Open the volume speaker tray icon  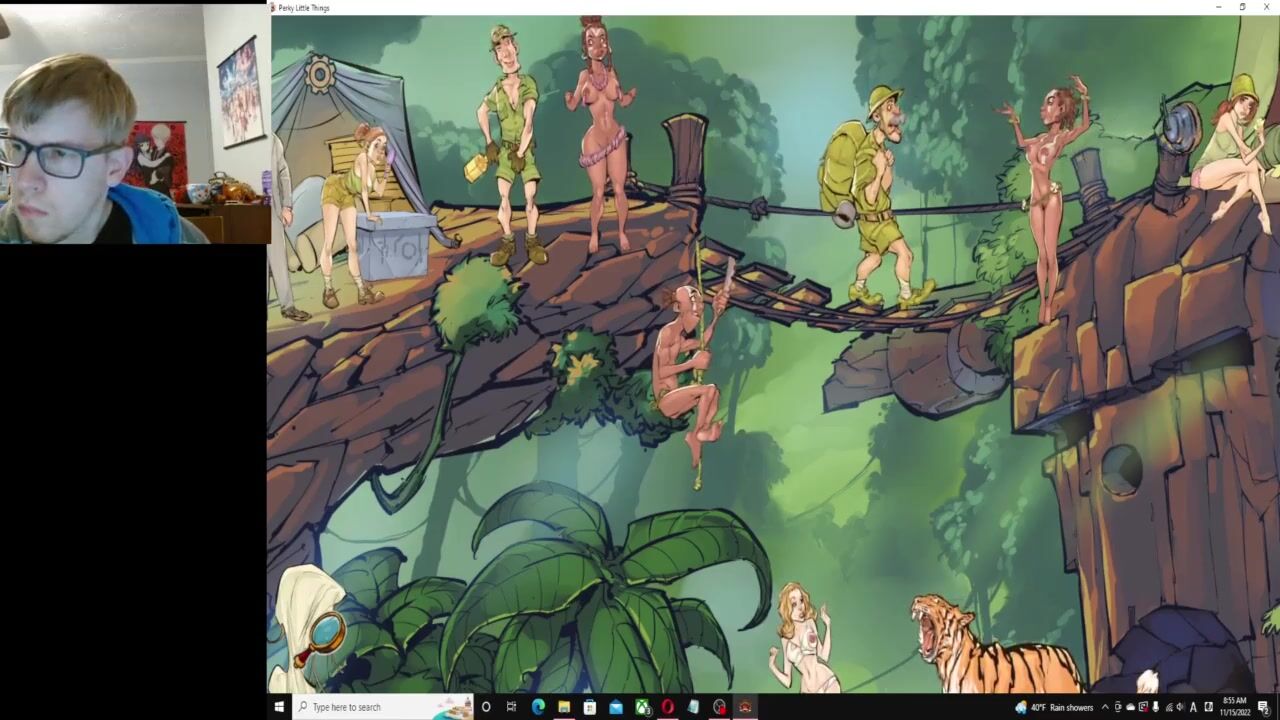(1180, 707)
